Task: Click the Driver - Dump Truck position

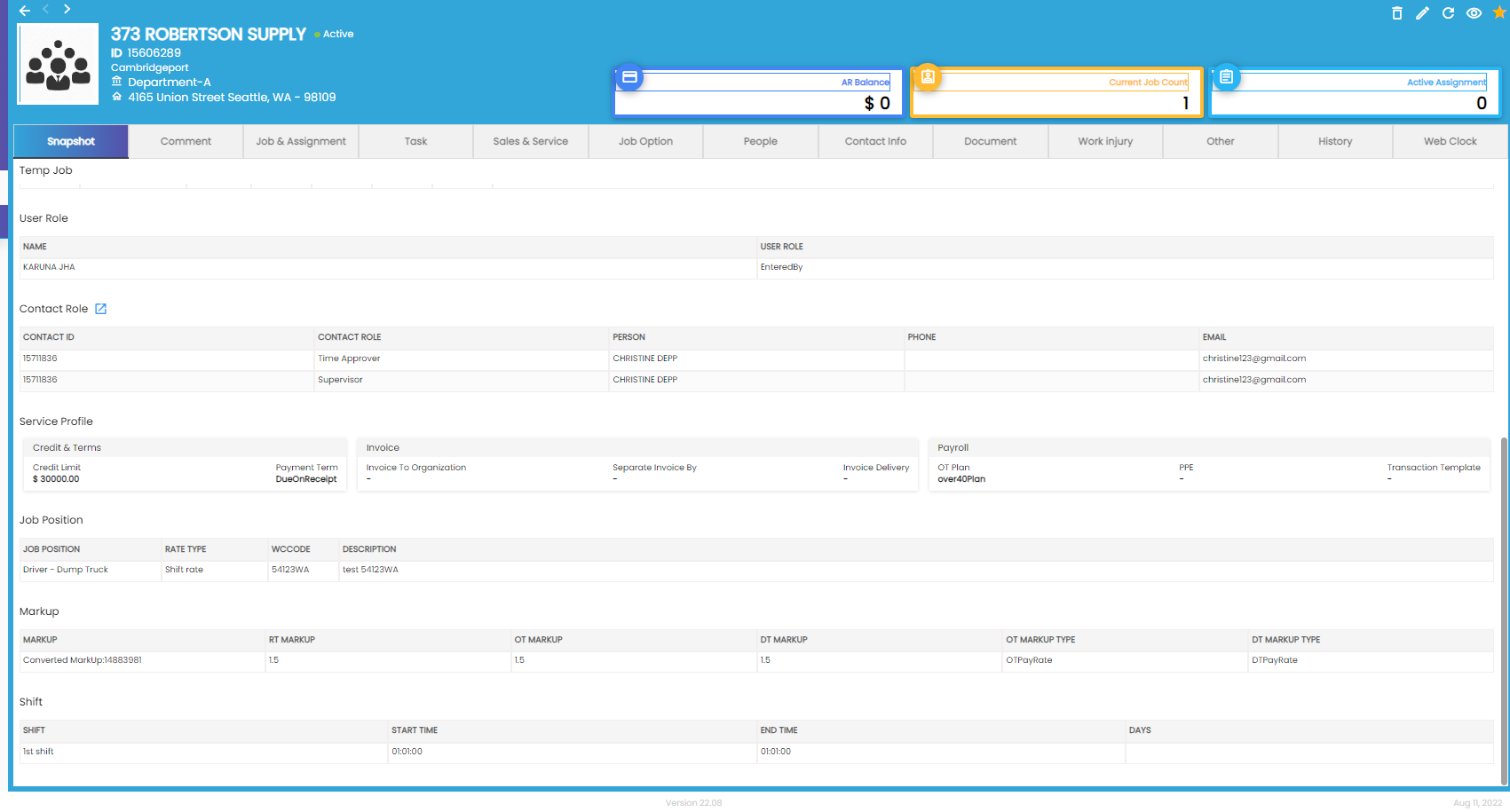Action: (66, 570)
